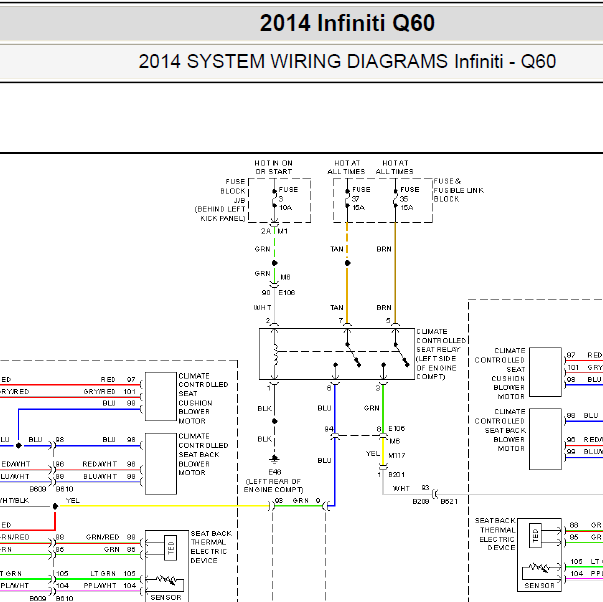Click the "2A M1" connector label
The width and height of the screenshot is (603, 602).
pyautogui.click(x=274, y=231)
